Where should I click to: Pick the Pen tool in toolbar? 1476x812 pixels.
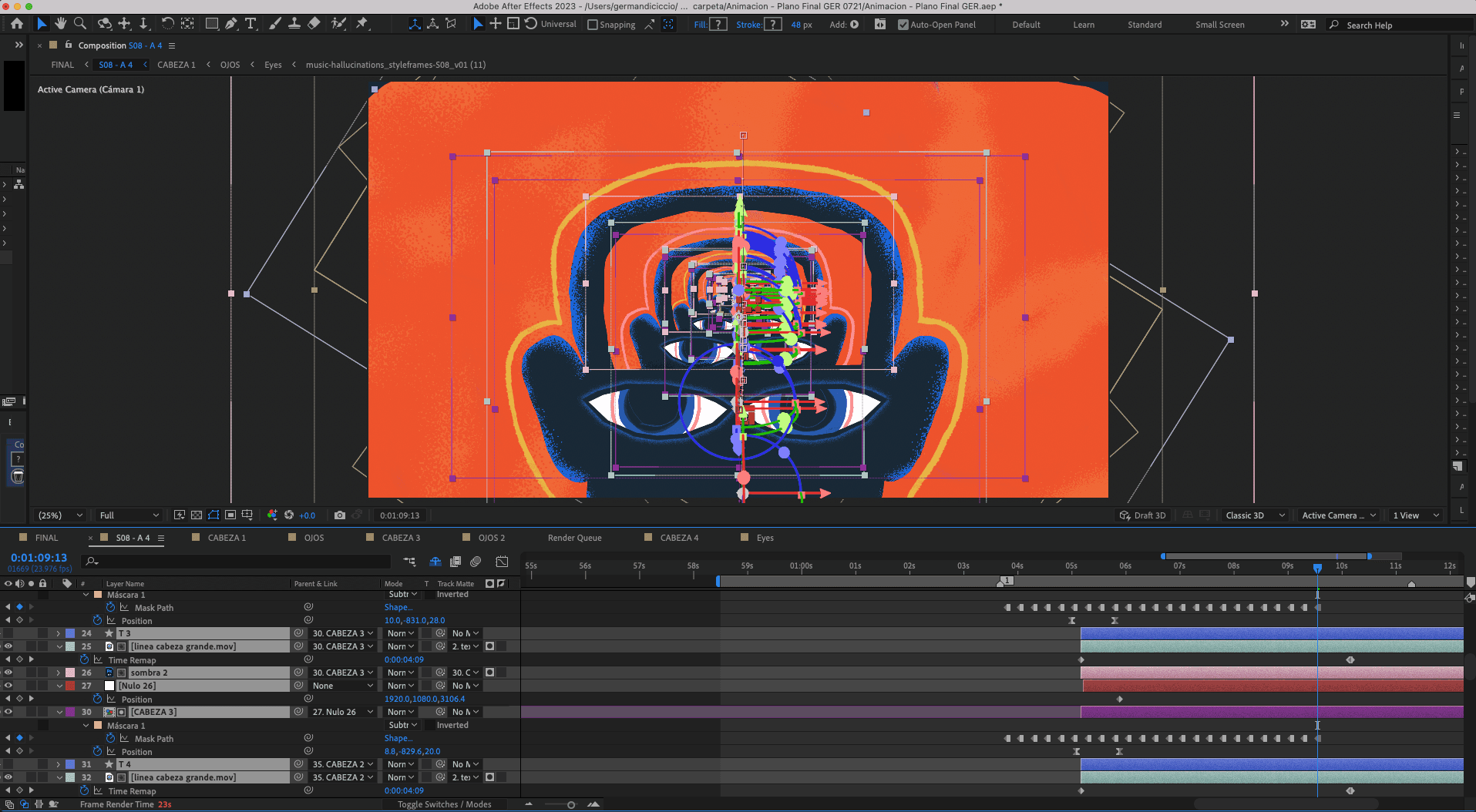(231, 24)
